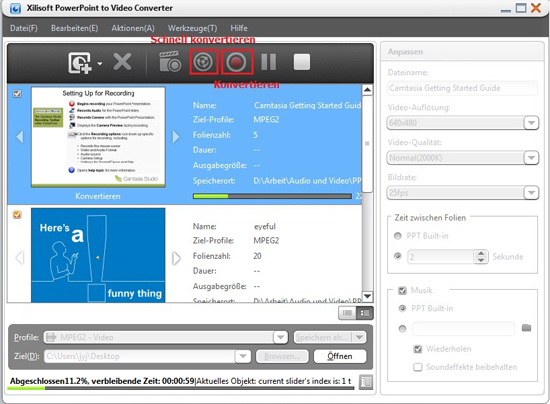
Task: Enable Soundeffekte beibehalten checkbox
Action: pos(417,367)
